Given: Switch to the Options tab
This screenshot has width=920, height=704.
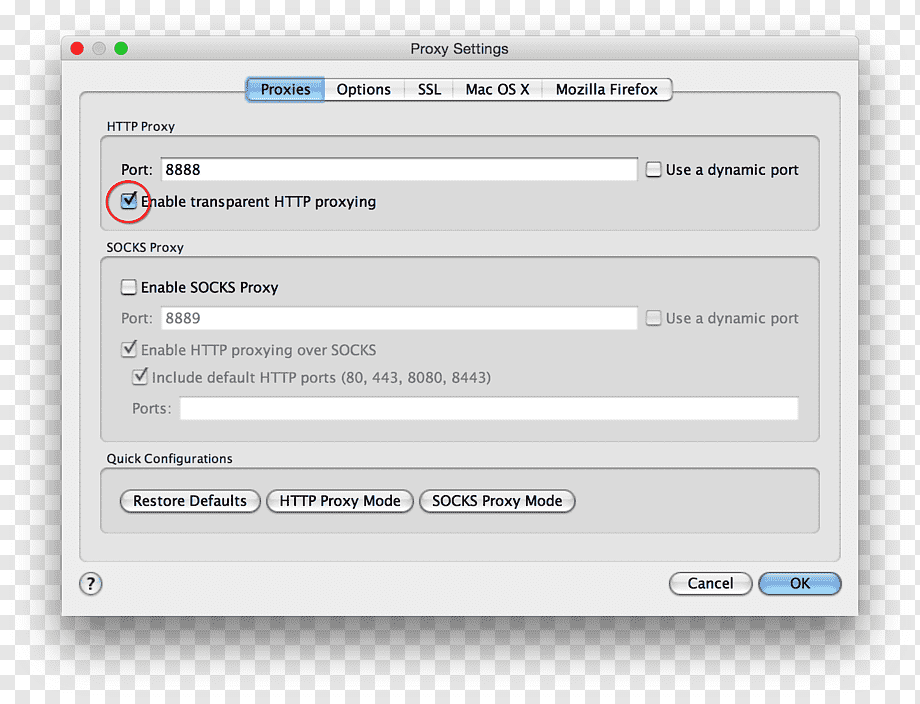Looking at the screenshot, I should pos(364,90).
